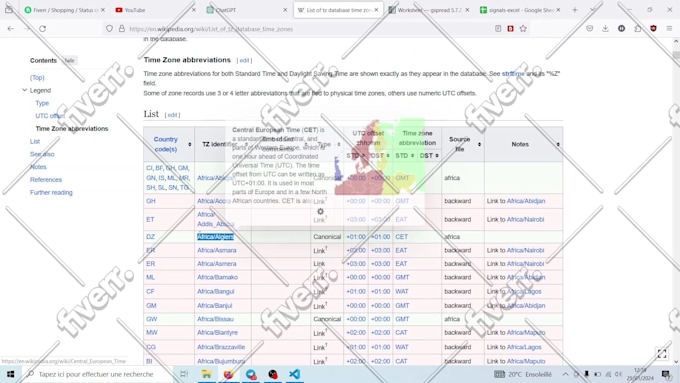The width and height of the screenshot is (680, 383).
Task: Open the strftime link
Action: (513, 74)
